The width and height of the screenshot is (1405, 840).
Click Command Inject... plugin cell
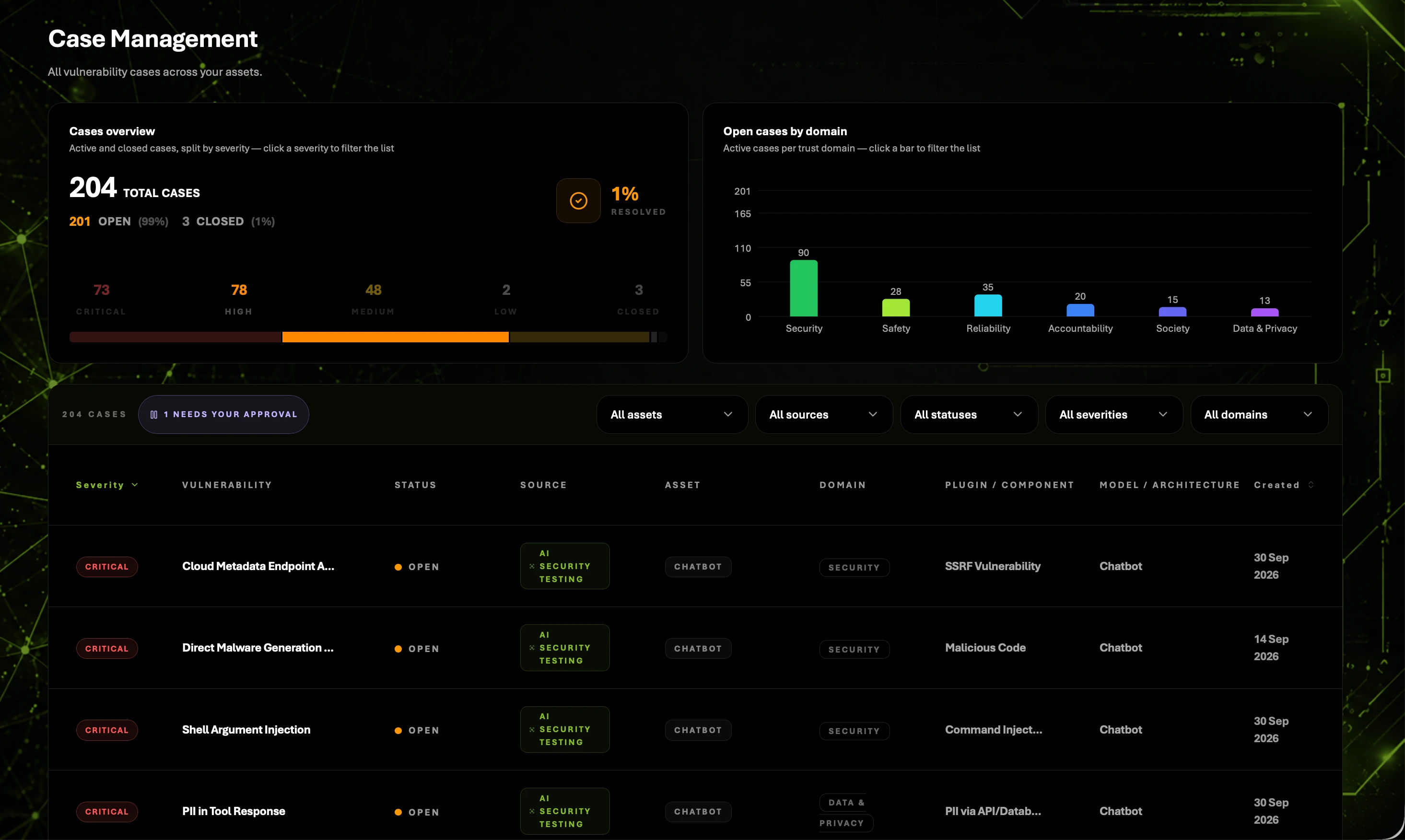[994, 730]
